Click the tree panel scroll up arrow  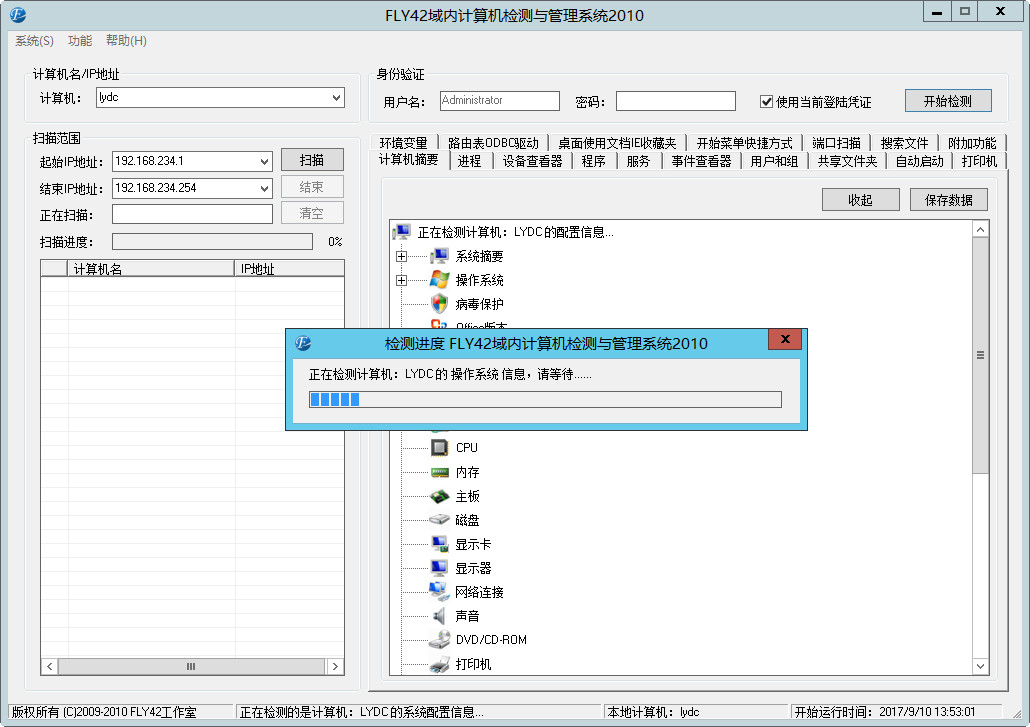980,229
